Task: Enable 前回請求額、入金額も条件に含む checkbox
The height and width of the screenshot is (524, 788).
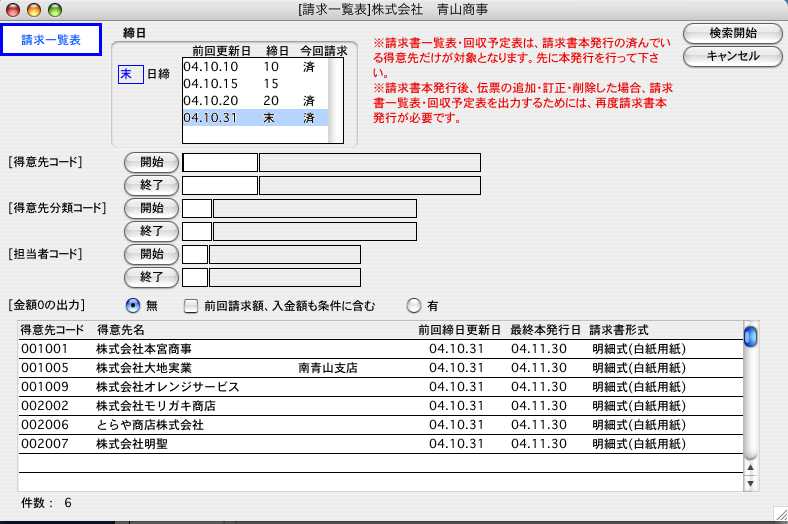Action: [191, 306]
